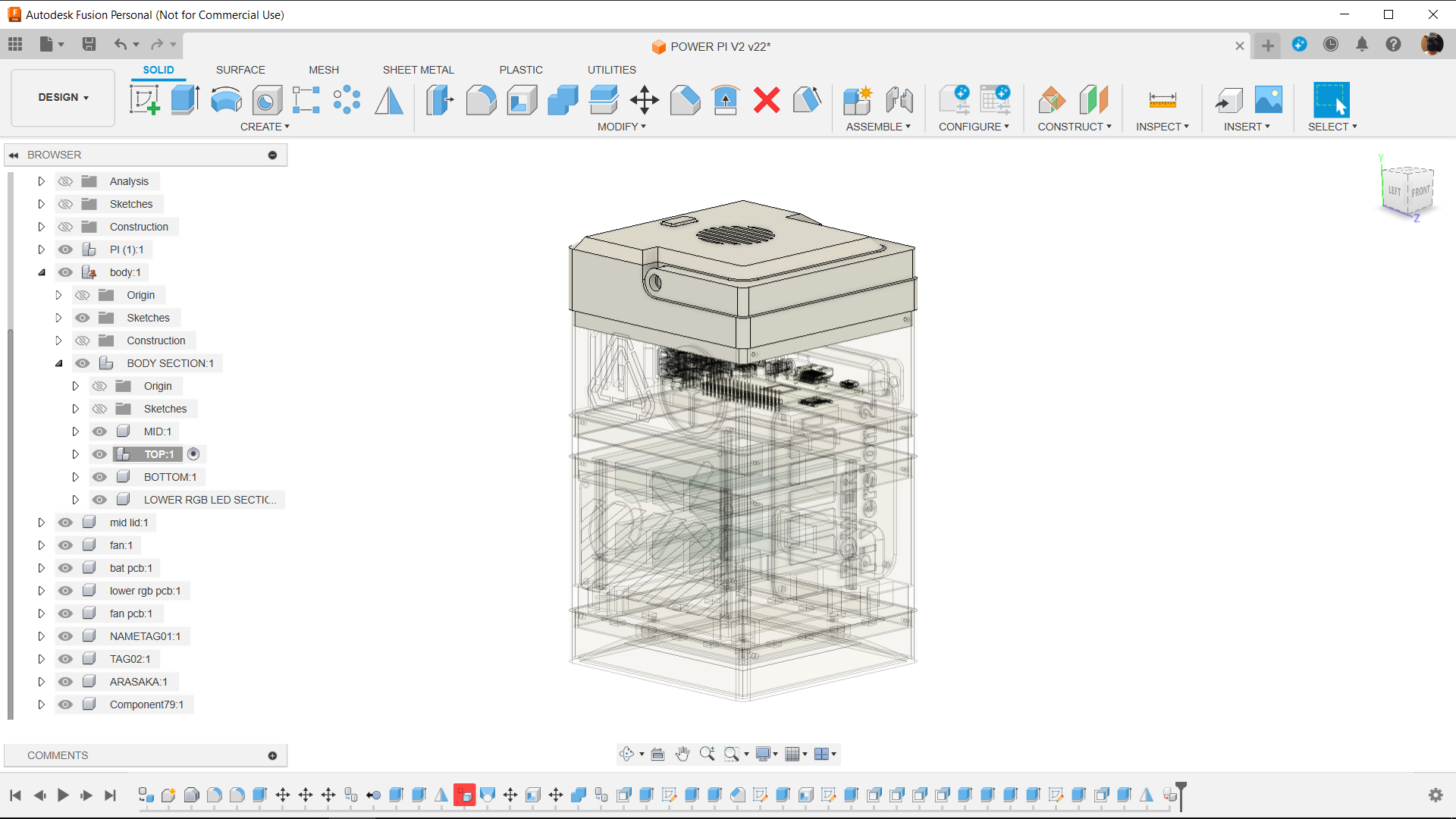Hide the BOTTOM:1 component
The width and height of the screenshot is (1456, 819).
[99, 477]
